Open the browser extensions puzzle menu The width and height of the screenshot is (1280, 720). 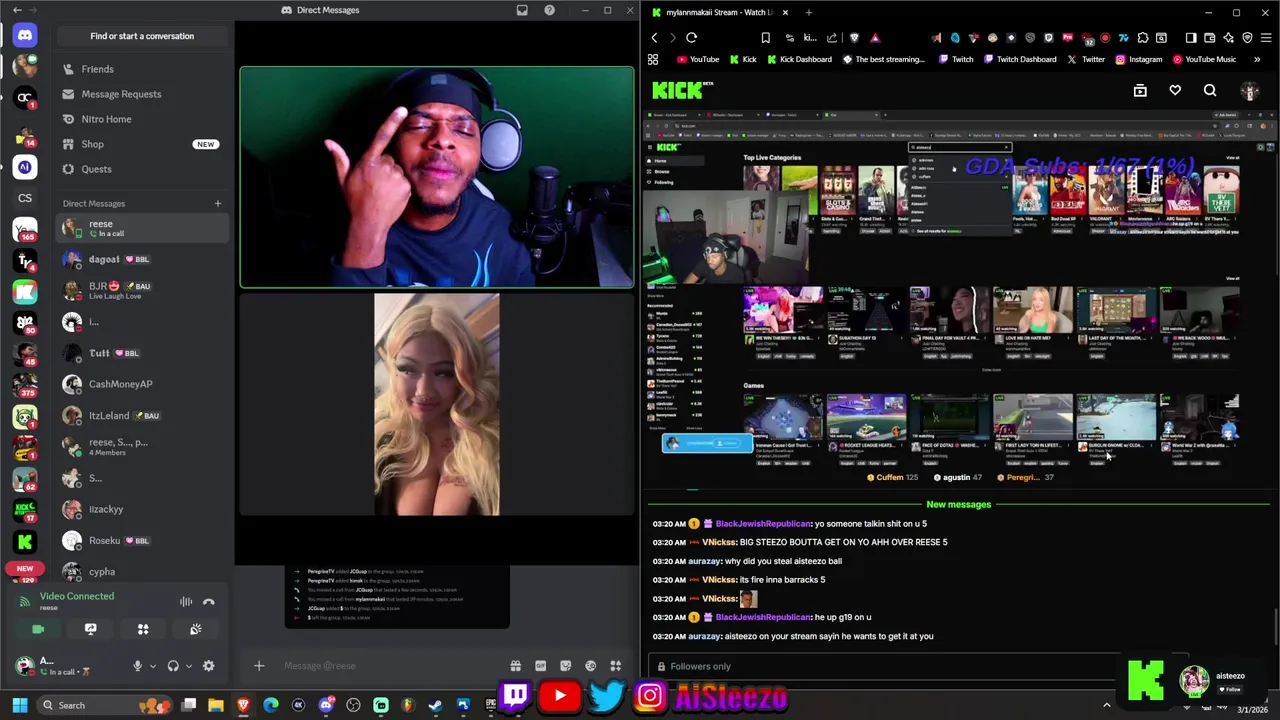pyautogui.click(x=1143, y=38)
